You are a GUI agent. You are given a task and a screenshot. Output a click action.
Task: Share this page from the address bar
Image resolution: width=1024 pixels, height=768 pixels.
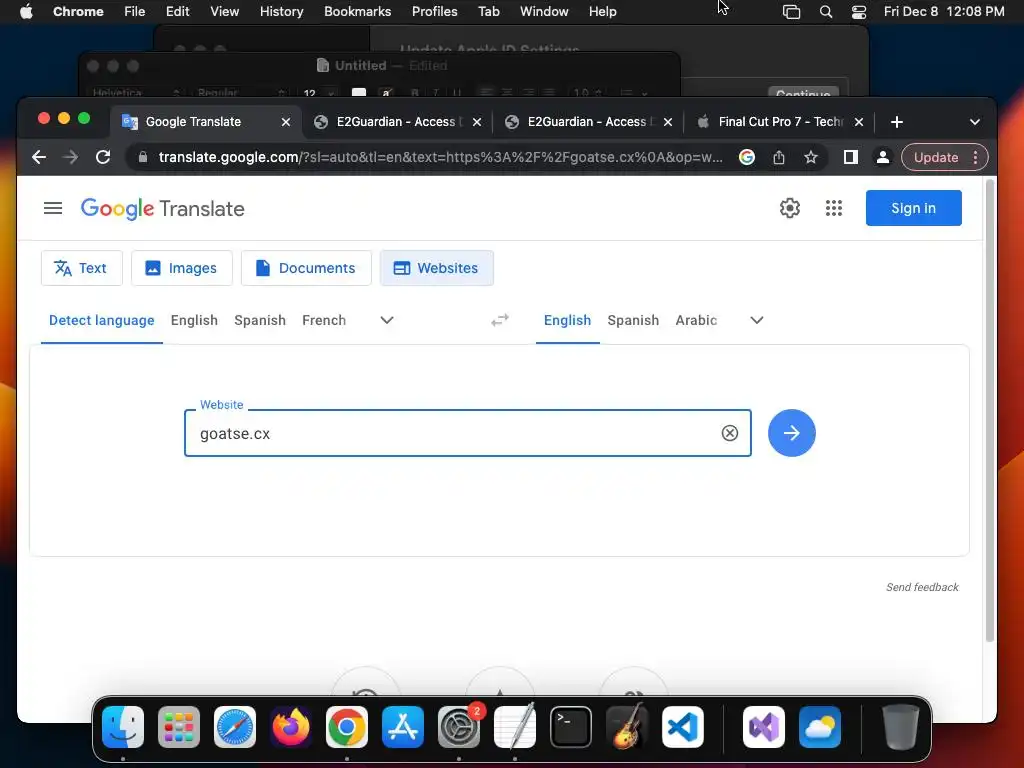tap(778, 157)
